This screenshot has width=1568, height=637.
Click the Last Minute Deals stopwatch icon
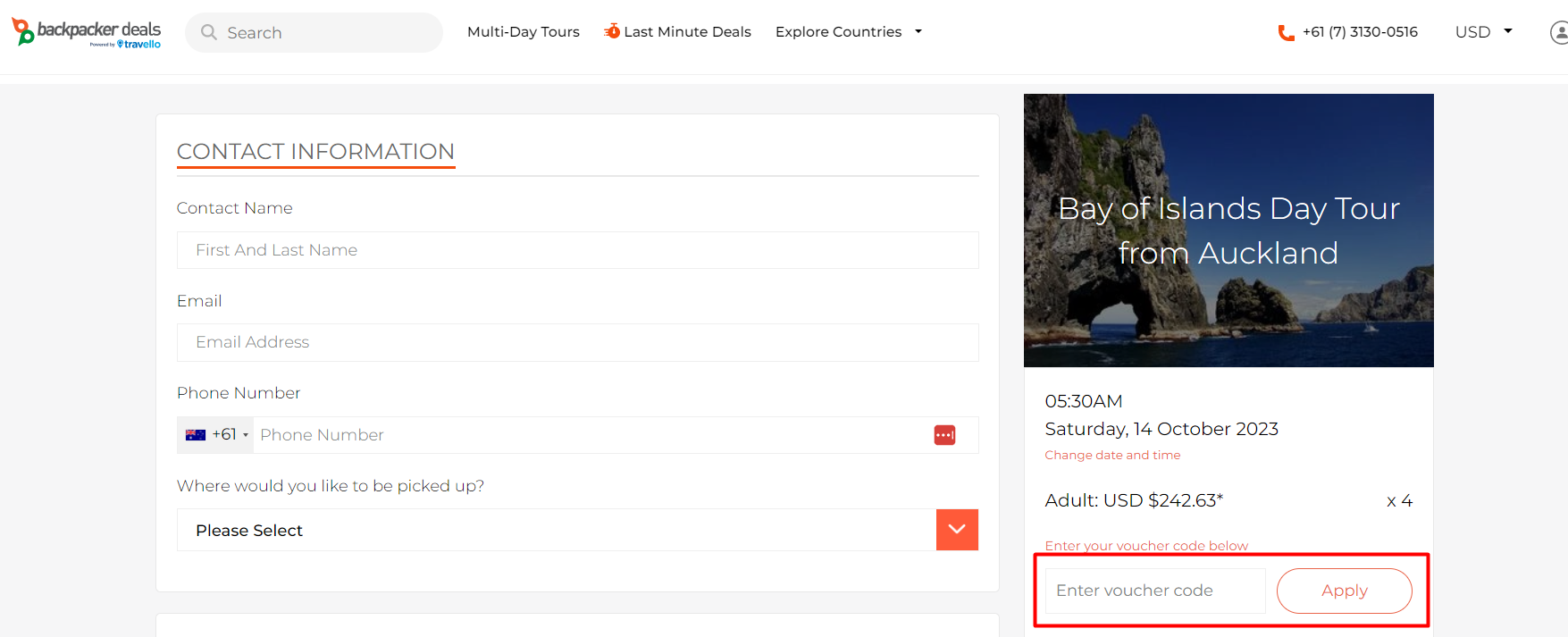(612, 31)
